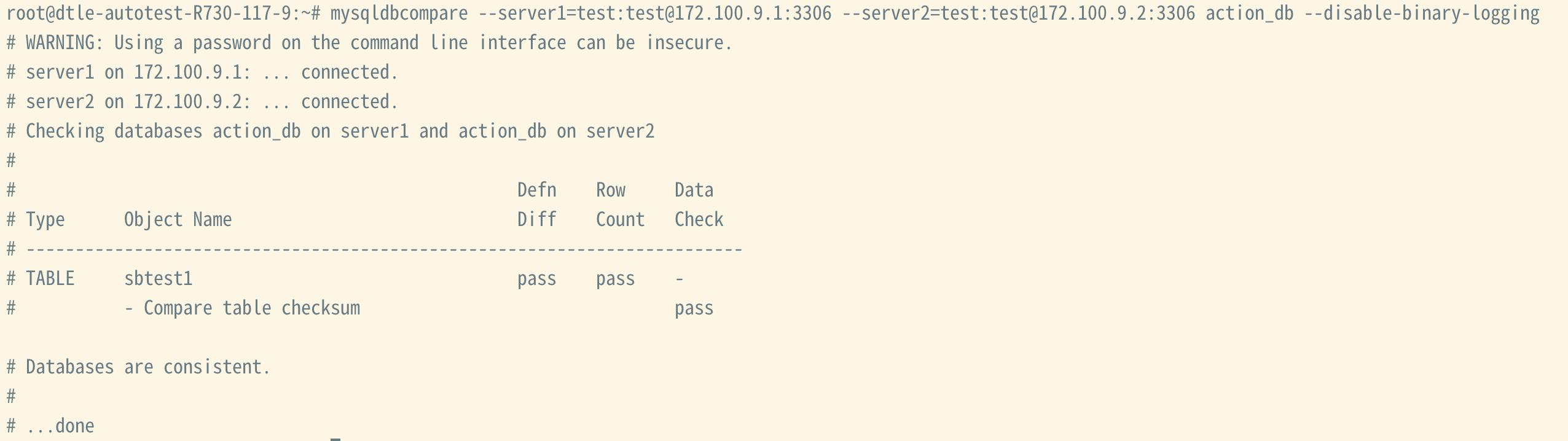Click the Databases are consistent message

coord(147,367)
